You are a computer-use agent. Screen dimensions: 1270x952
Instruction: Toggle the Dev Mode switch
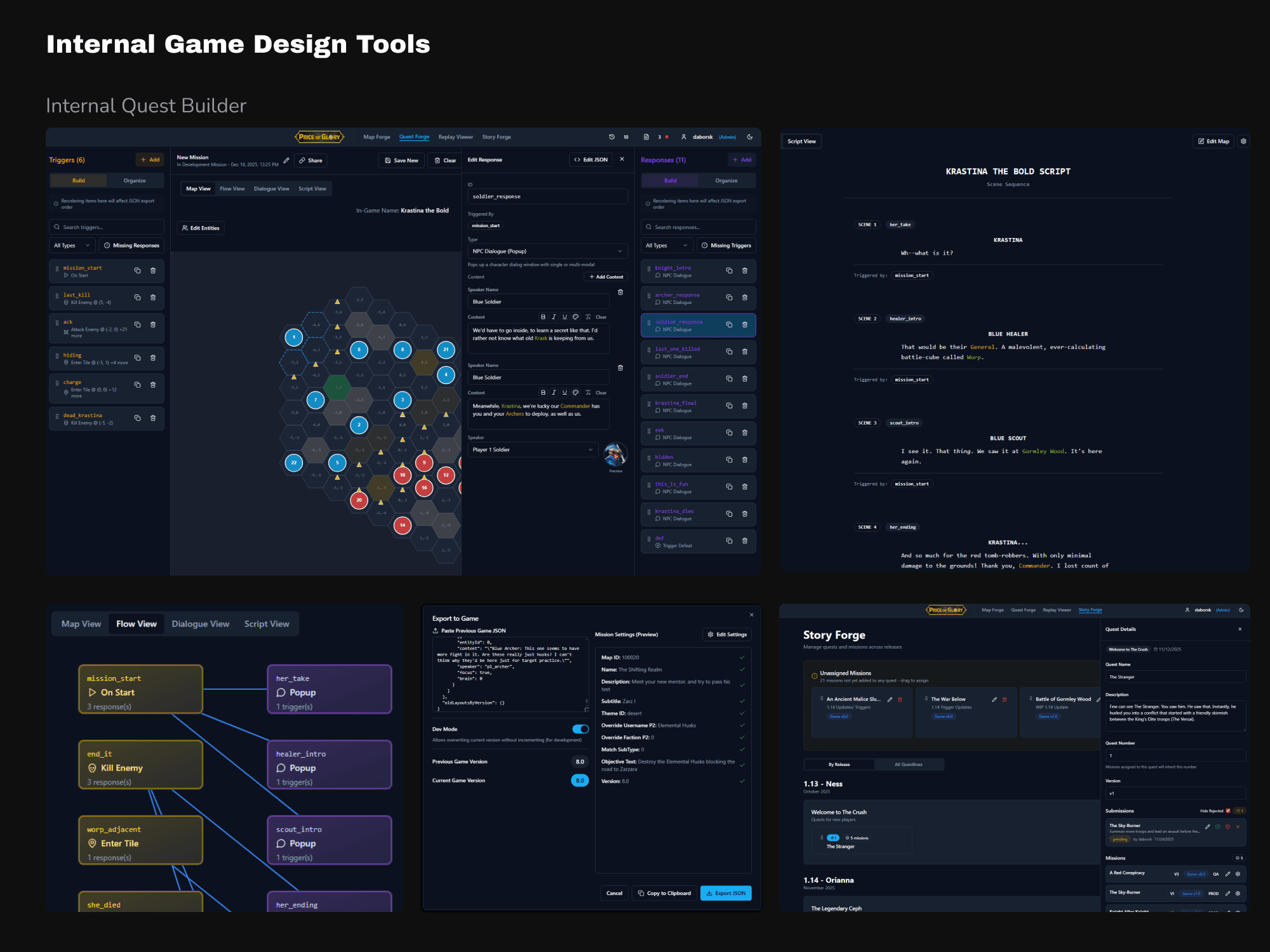pos(580,729)
